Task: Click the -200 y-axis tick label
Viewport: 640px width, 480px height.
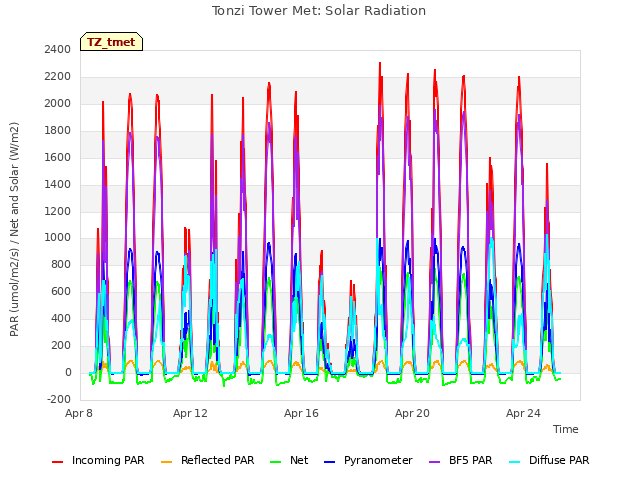Action: (59, 400)
